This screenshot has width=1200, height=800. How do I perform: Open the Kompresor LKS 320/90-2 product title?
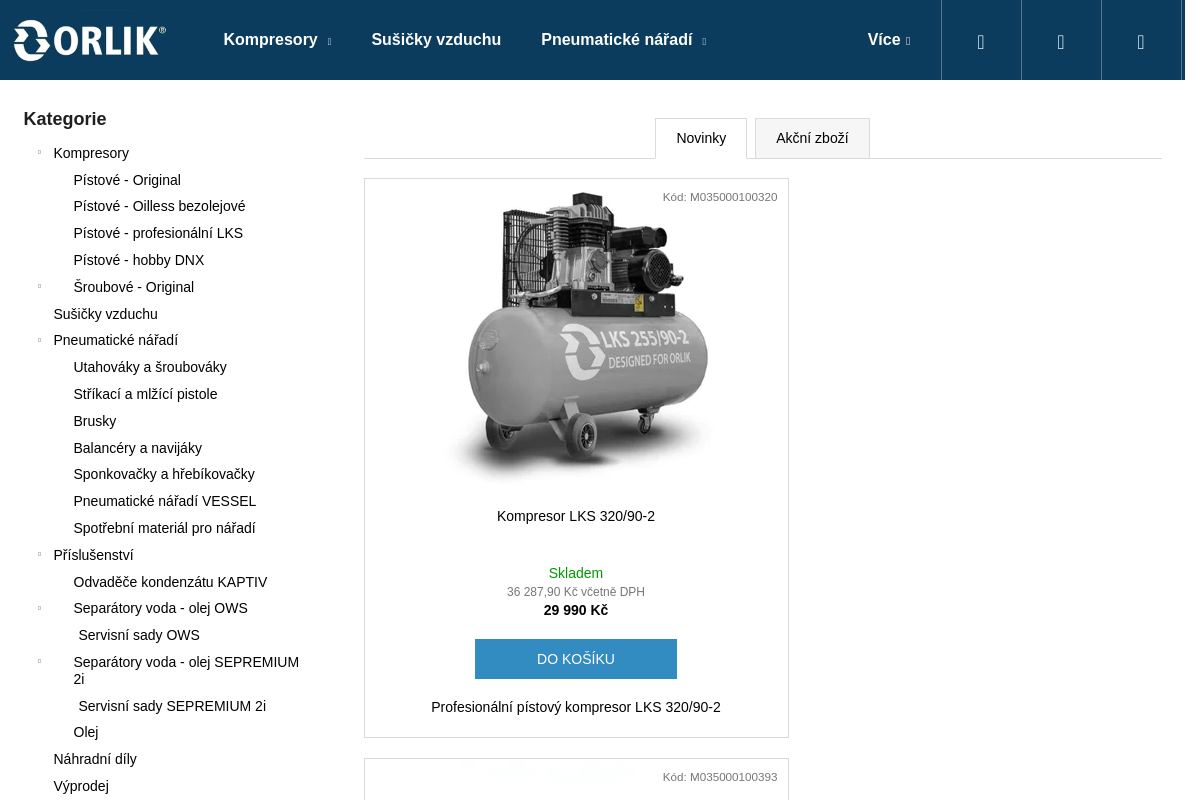[x=576, y=516]
